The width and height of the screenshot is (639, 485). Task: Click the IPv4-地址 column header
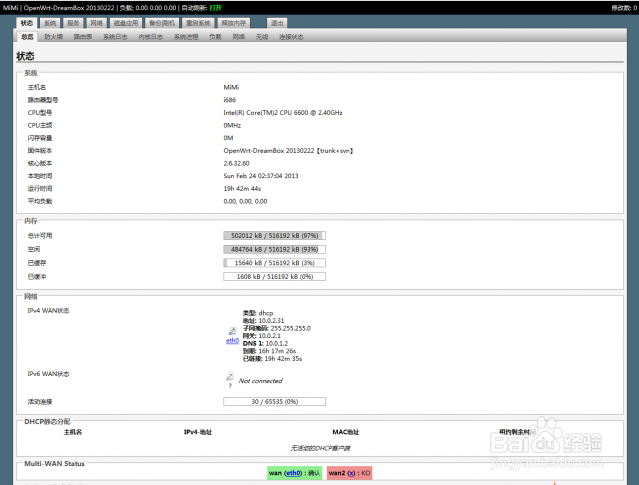(x=198, y=432)
